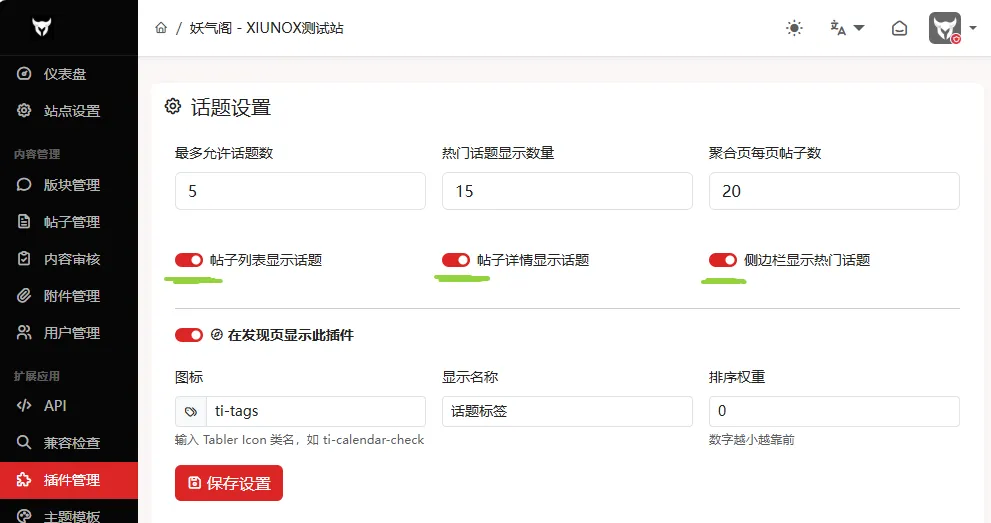
Task: Click the 内容管理 section label
Action: (37, 154)
